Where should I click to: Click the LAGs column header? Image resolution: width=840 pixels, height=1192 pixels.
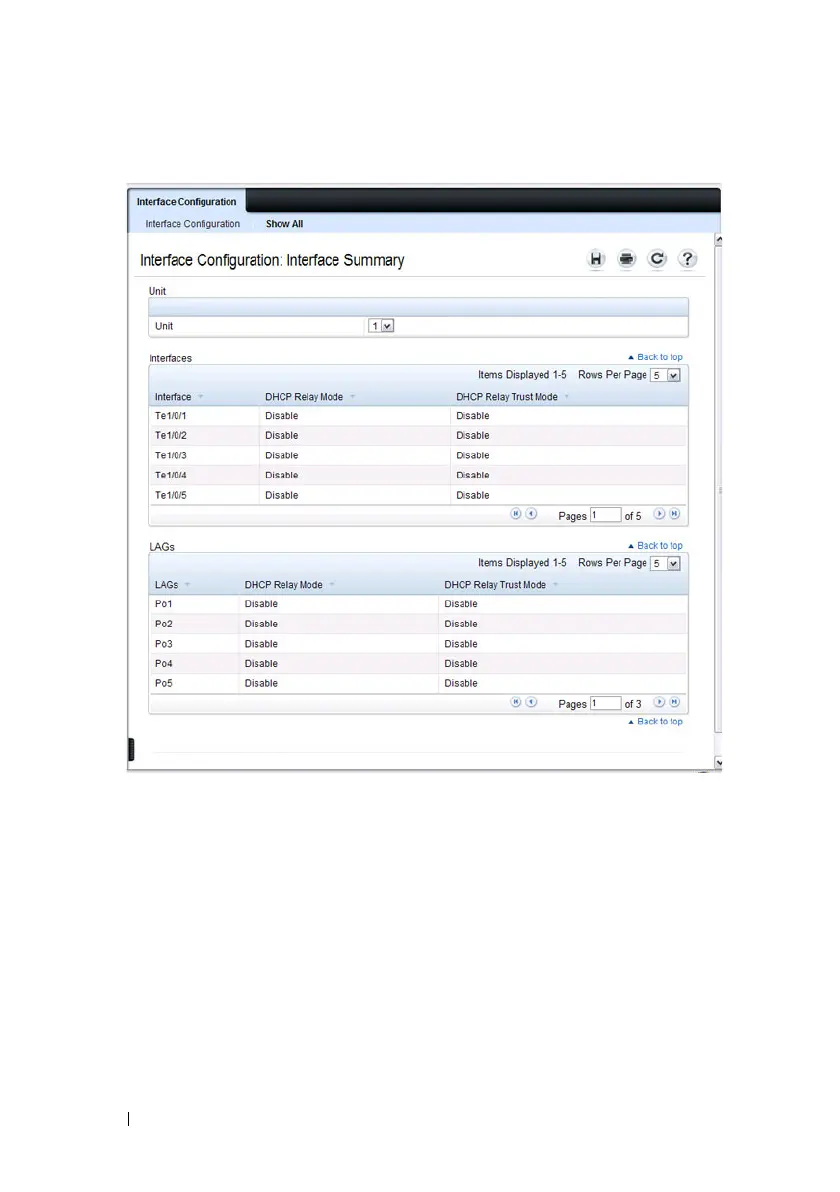tap(166, 585)
